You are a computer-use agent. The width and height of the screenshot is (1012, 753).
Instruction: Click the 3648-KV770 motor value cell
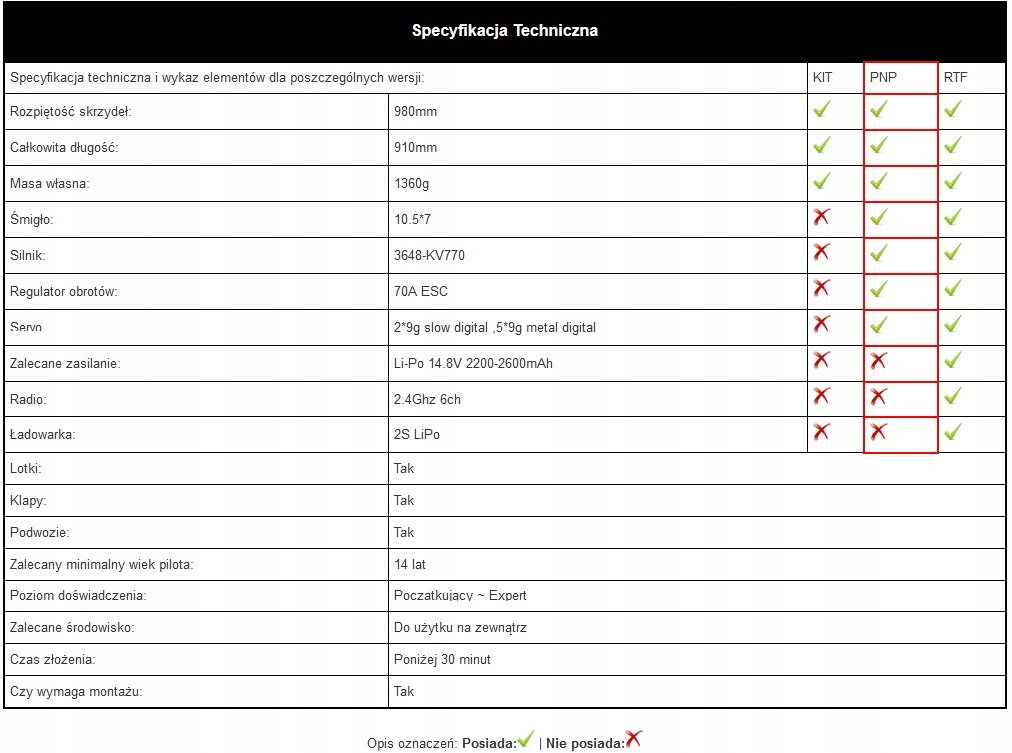pyautogui.click(x=430, y=255)
